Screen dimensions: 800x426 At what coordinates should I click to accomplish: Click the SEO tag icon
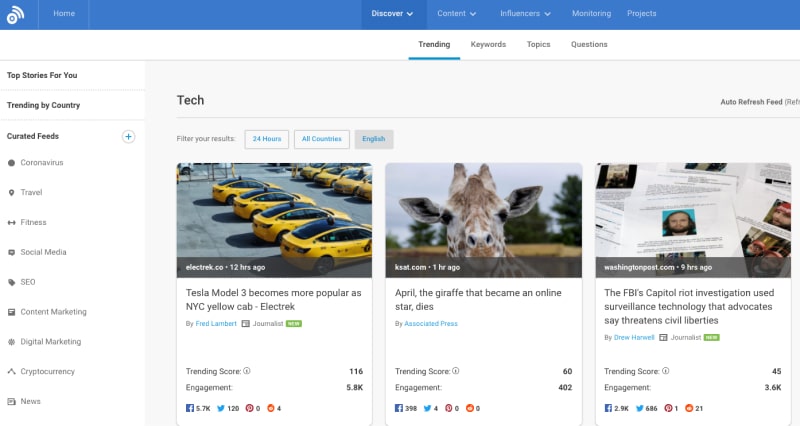tap(11, 282)
